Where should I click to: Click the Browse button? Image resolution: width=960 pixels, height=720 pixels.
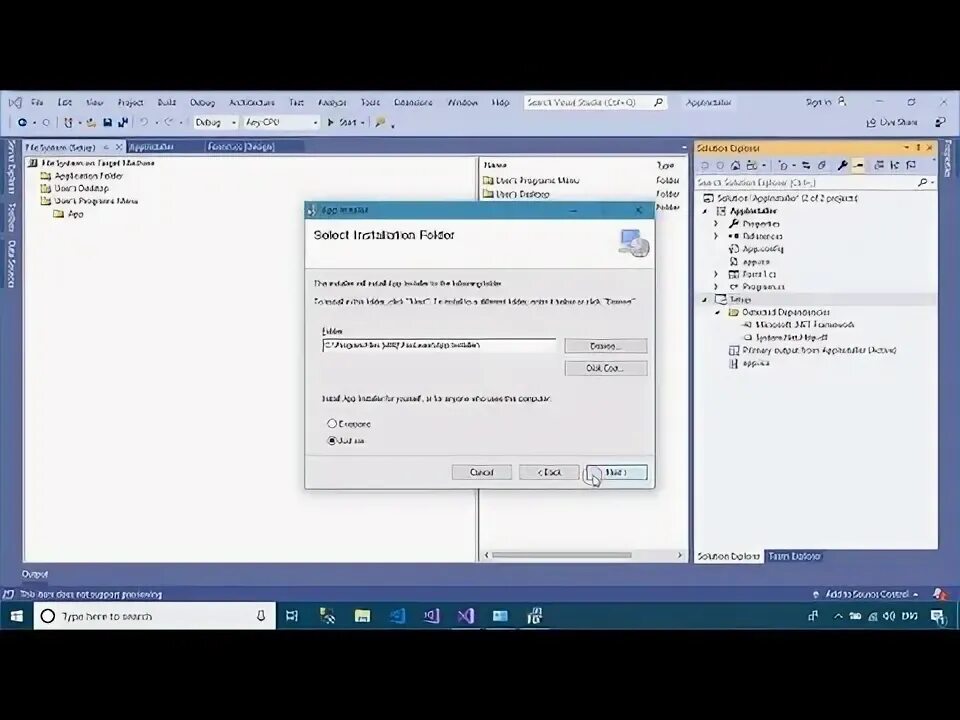click(x=606, y=346)
